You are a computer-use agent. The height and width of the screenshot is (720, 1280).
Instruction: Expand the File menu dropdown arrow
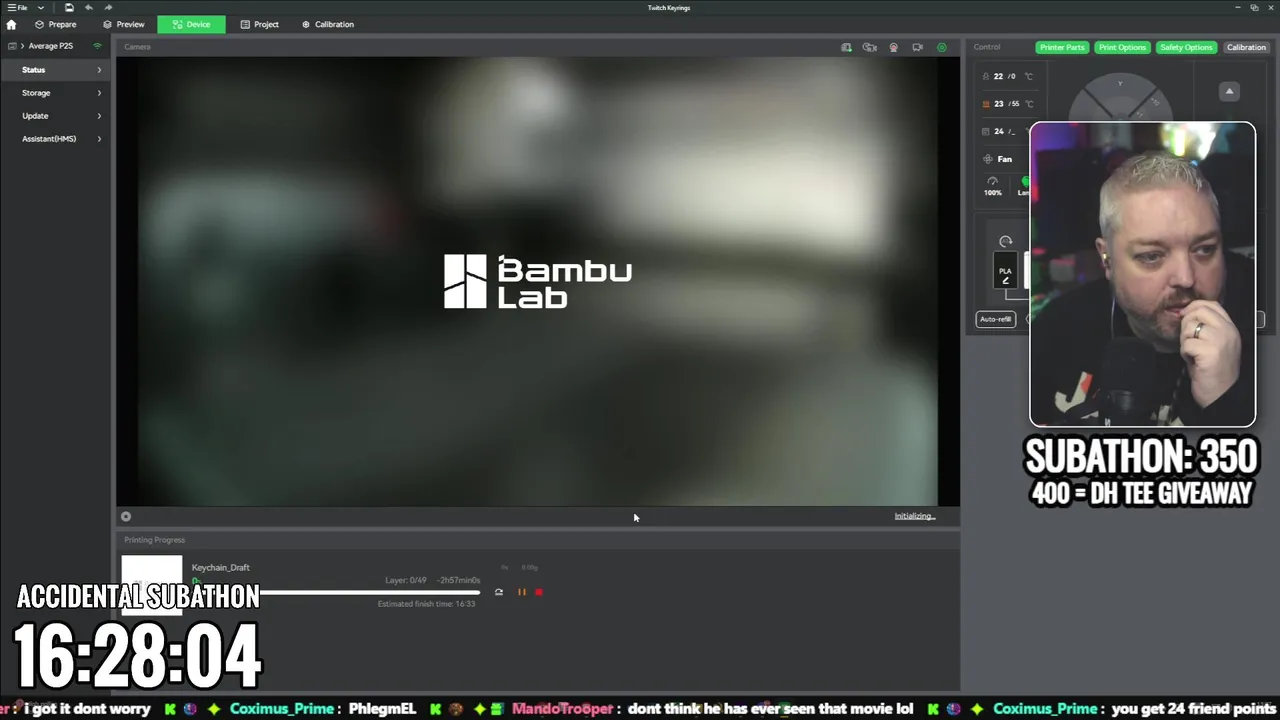point(41,8)
